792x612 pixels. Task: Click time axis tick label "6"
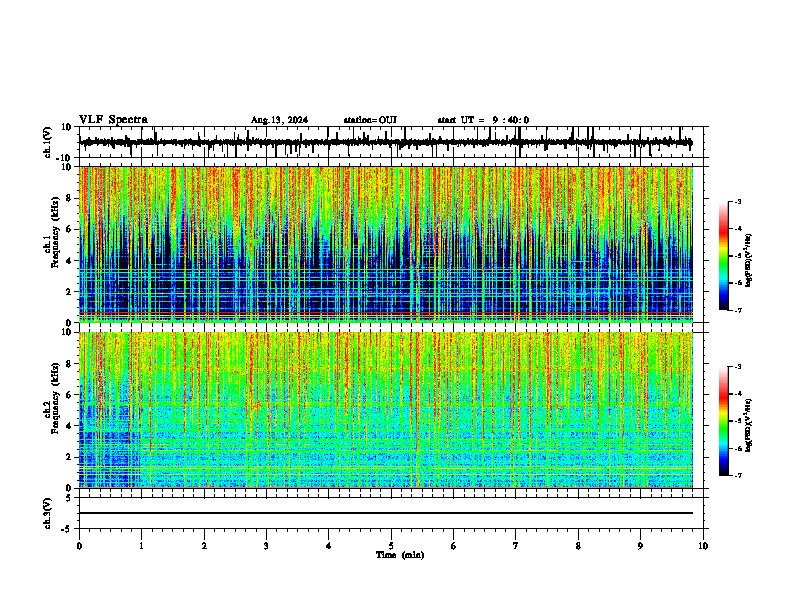(x=454, y=546)
